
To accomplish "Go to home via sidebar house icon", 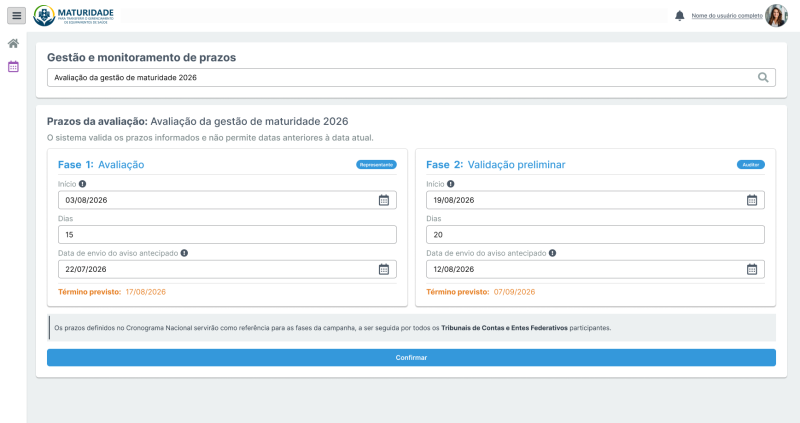I will [x=13, y=43].
